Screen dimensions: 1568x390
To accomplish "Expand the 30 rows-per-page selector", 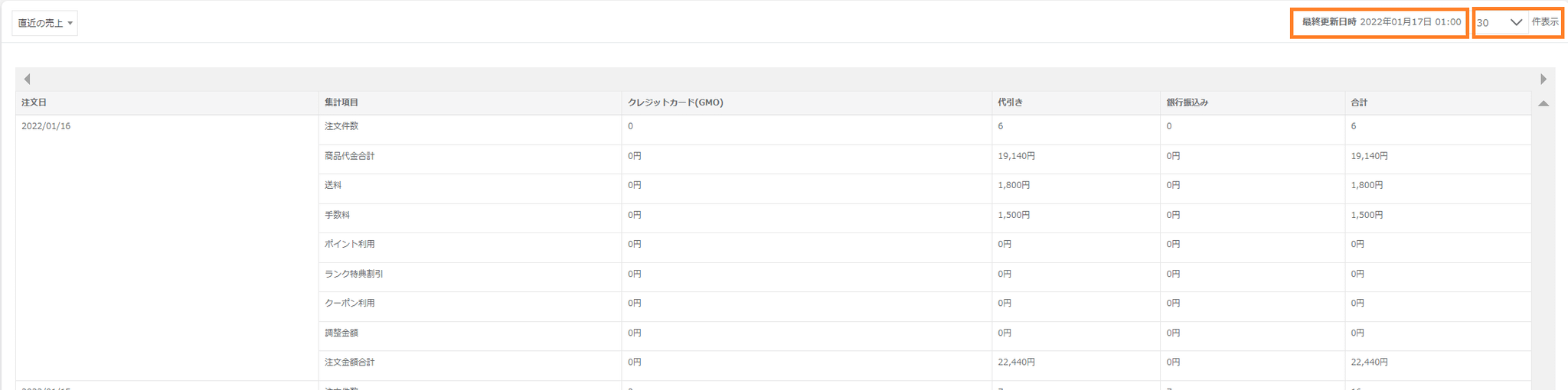I will coord(1499,23).
